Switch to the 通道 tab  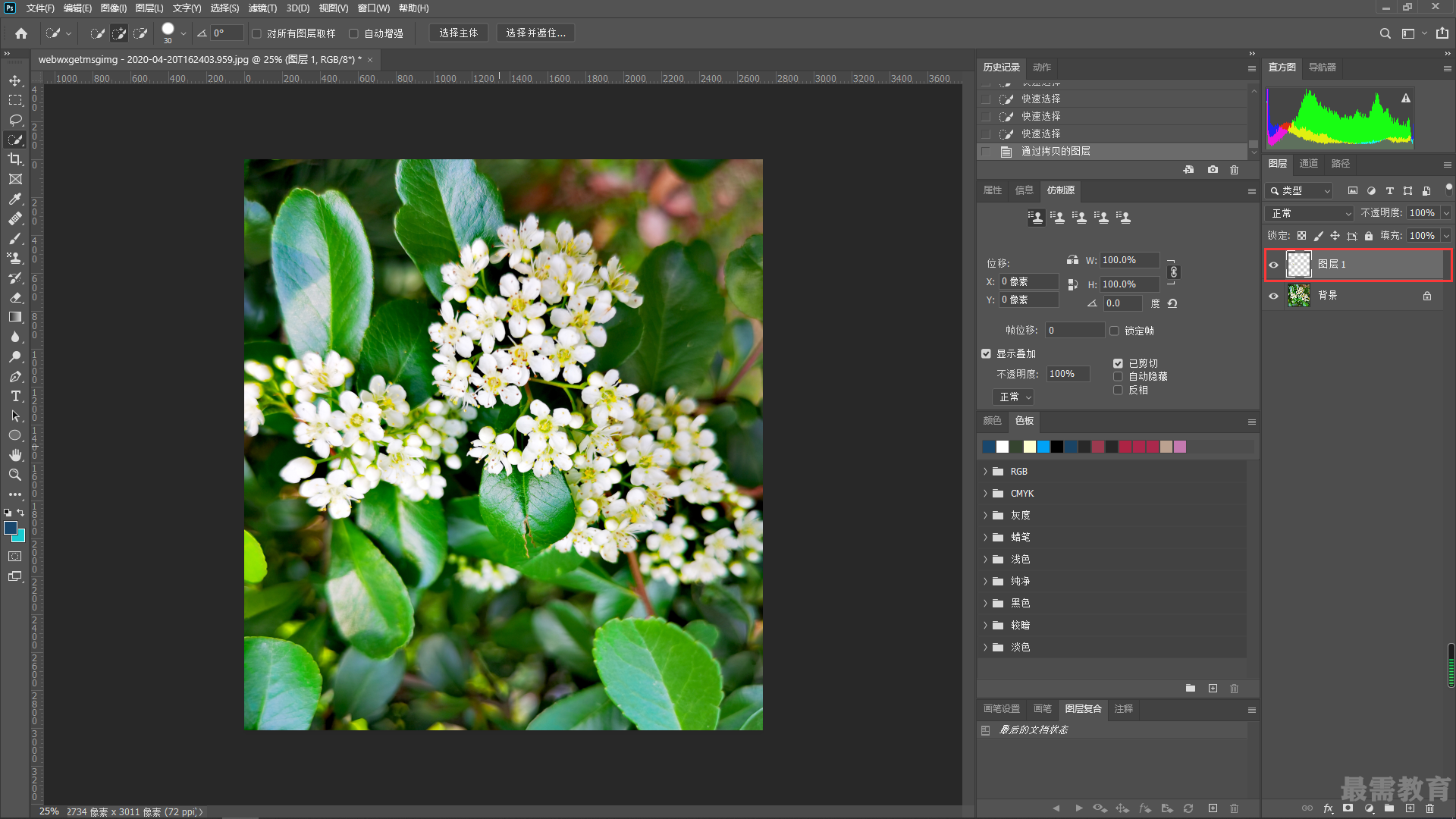pyautogui.click(x=1309, y=164)
